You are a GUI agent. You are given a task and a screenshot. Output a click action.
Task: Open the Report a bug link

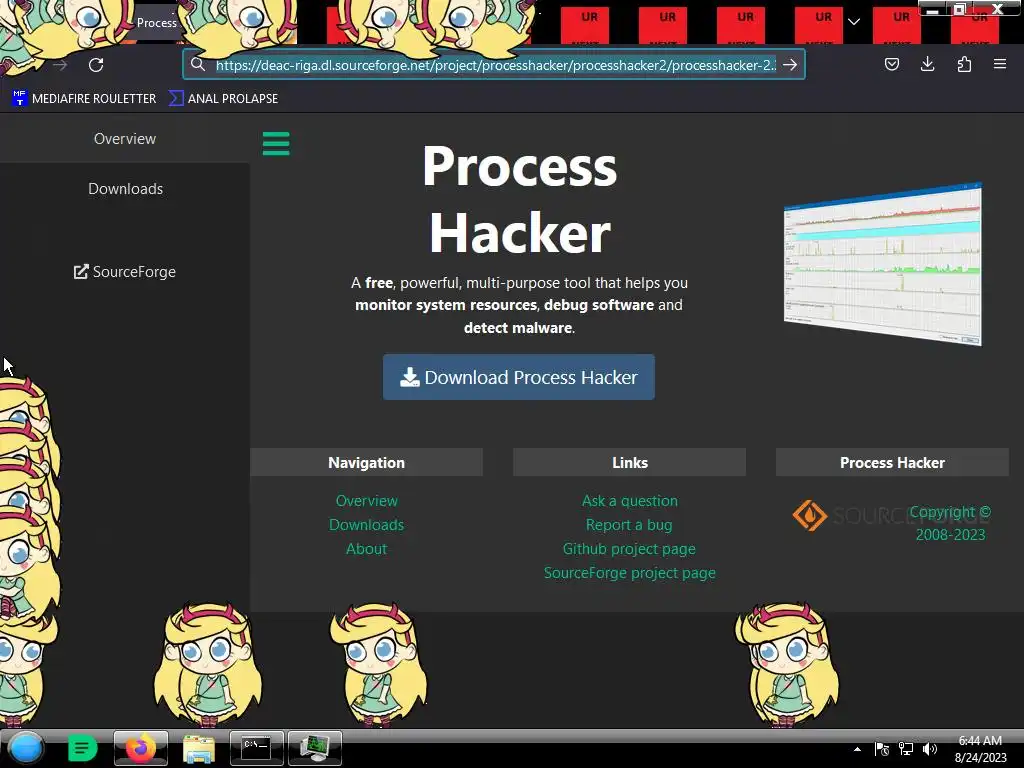[629, 525]
